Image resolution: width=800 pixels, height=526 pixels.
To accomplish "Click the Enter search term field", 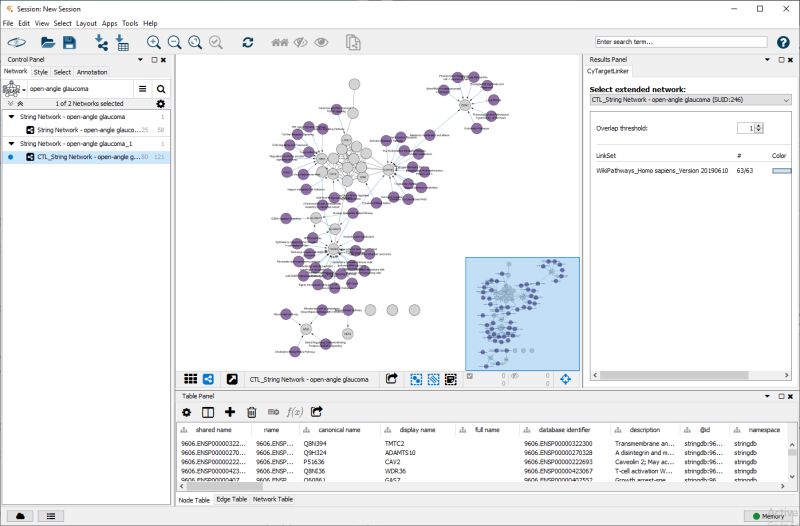I will click(681, 42).
